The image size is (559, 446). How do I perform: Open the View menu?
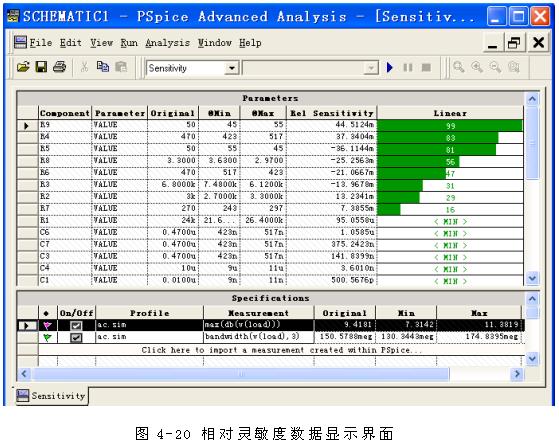102,43
